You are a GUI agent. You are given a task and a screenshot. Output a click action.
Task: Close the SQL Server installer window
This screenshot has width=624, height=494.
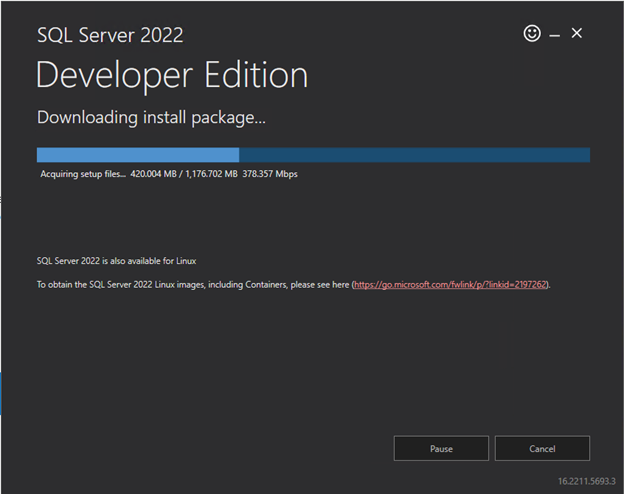[x=577, y=33]
